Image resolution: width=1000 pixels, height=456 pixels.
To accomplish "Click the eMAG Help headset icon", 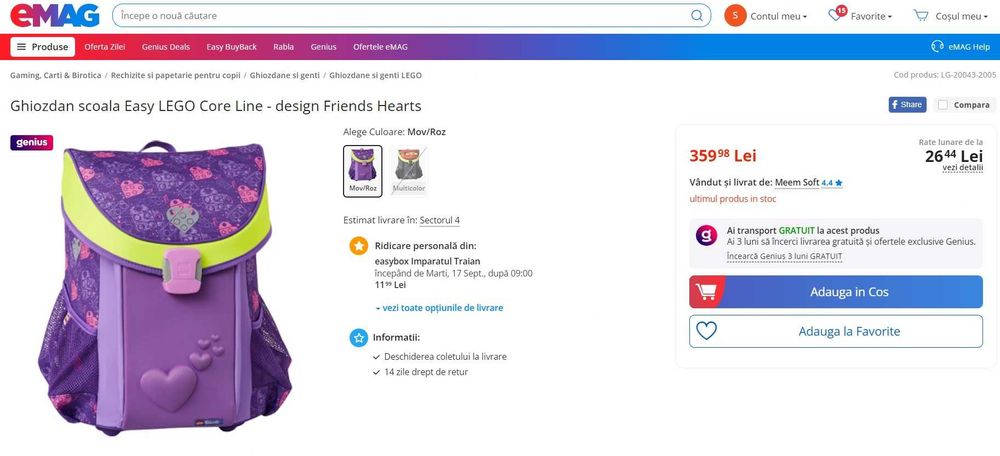I will click(x=937, y=47).
